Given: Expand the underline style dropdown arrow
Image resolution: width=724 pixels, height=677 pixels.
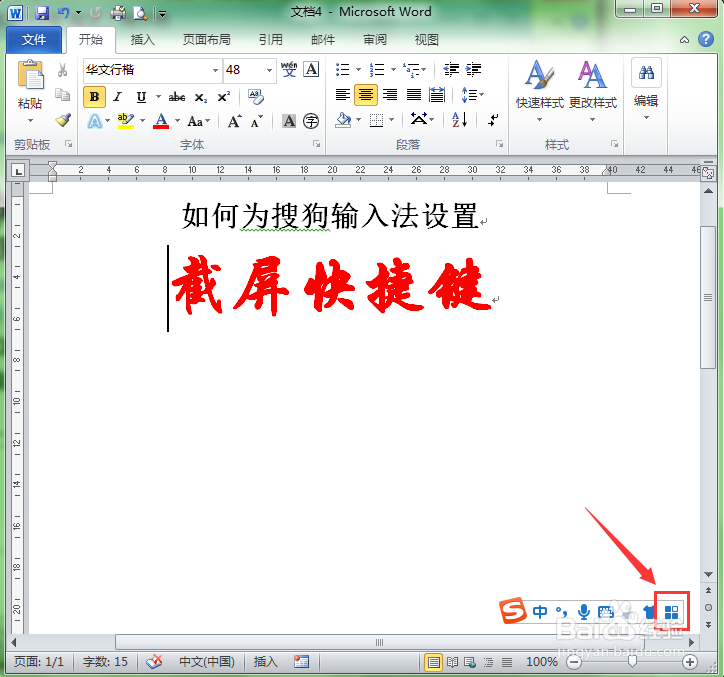Looking at the screenshot, I should [x=158, y=97].
